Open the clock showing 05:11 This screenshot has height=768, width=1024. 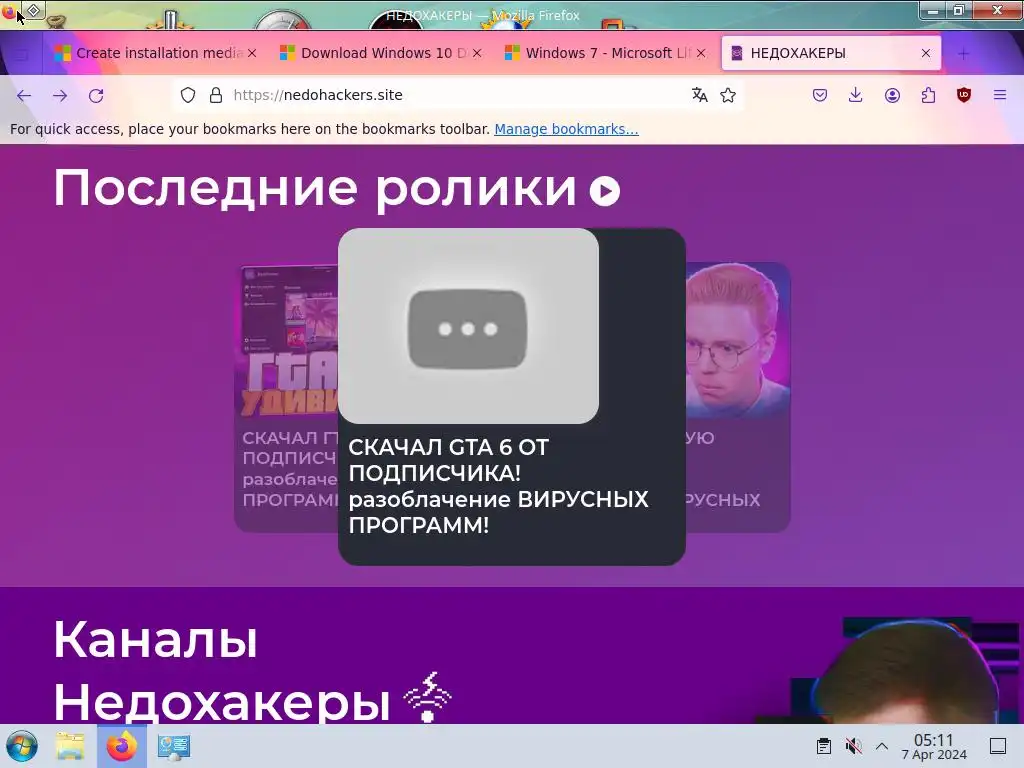coord(934,746)
